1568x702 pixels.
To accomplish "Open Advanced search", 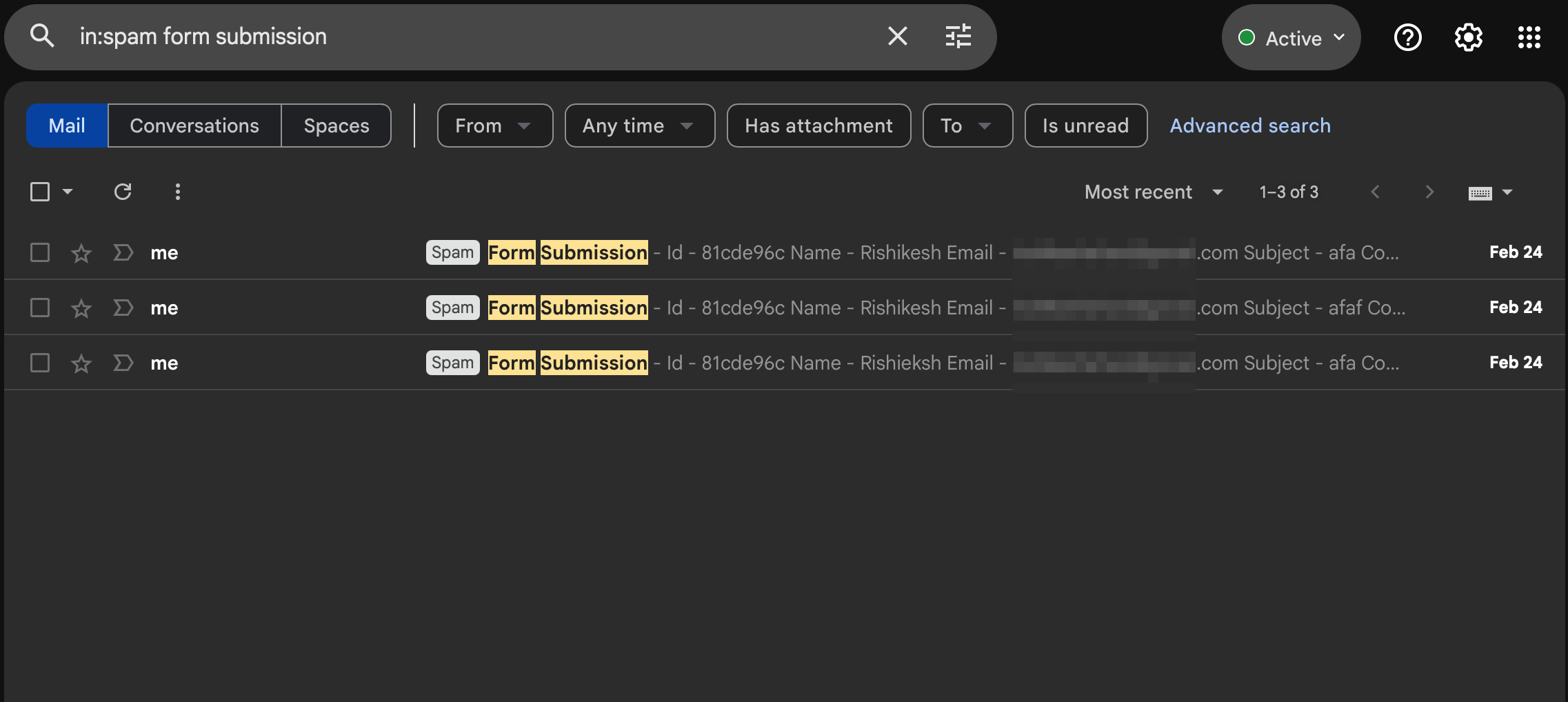I will pos(1250,126).
